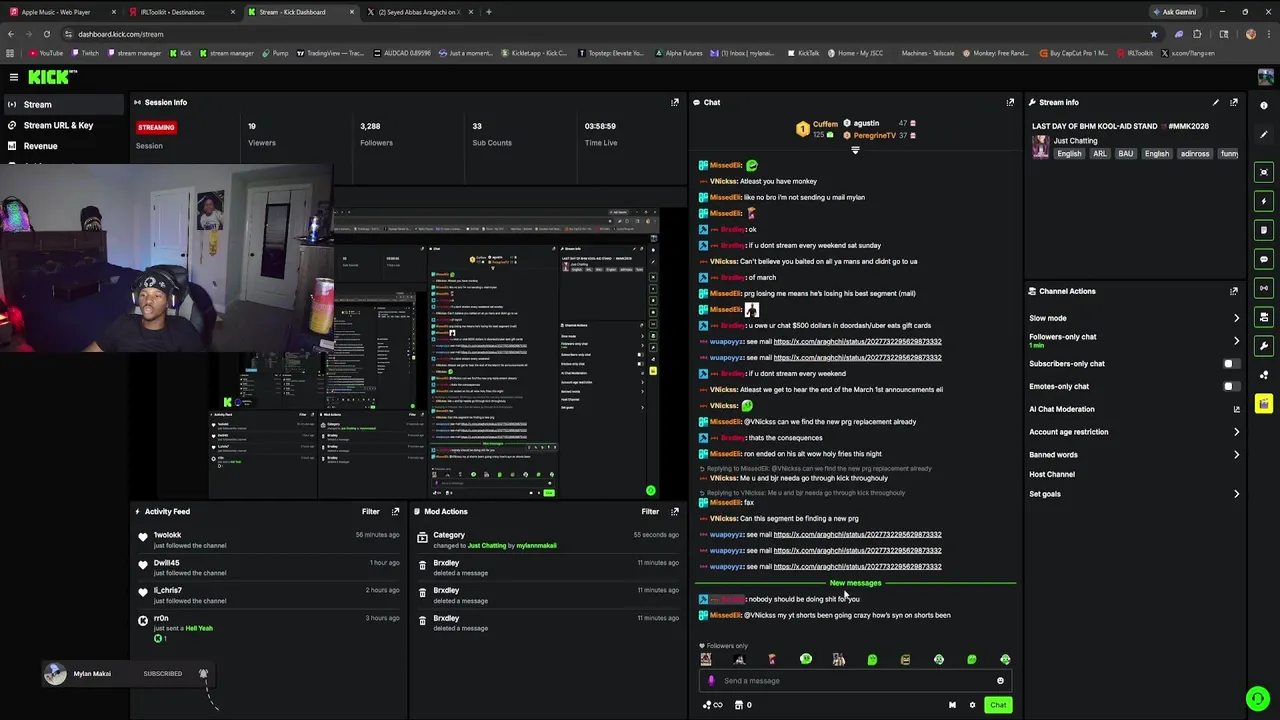Bookmark this page with the star icon
Viewport: 1280px width, 720px height.
click(1154, 34)
